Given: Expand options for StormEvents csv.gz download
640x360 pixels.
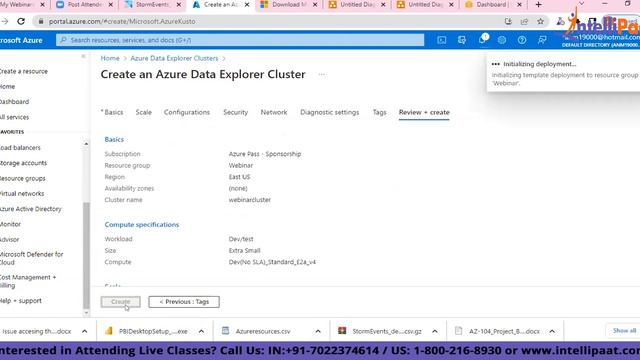Looking at the screenshot, I should (x=435, y=331).
